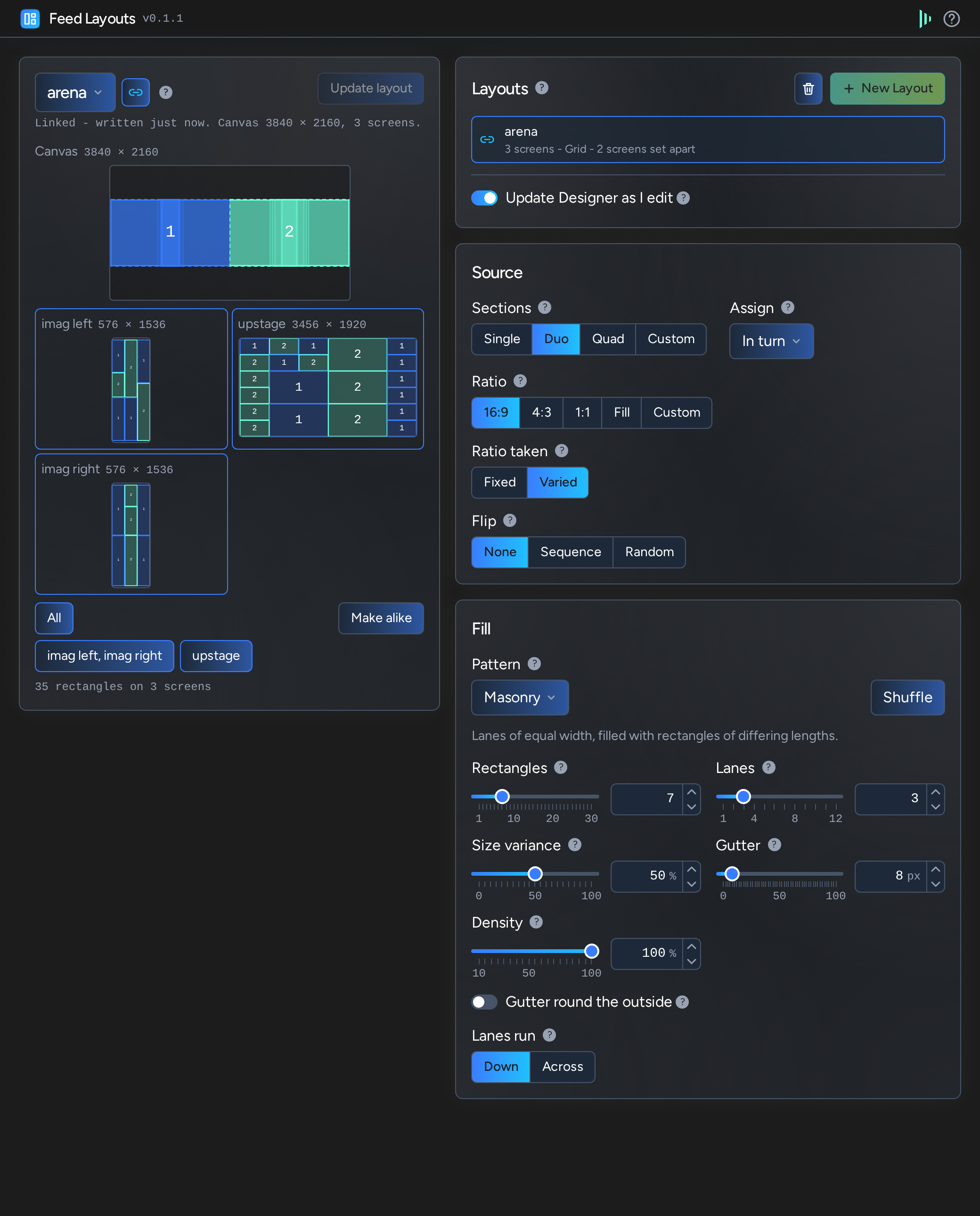This screenshot has width=980, height=1216.
Task: Click the Shuffle button
Action: click(907, 698)
